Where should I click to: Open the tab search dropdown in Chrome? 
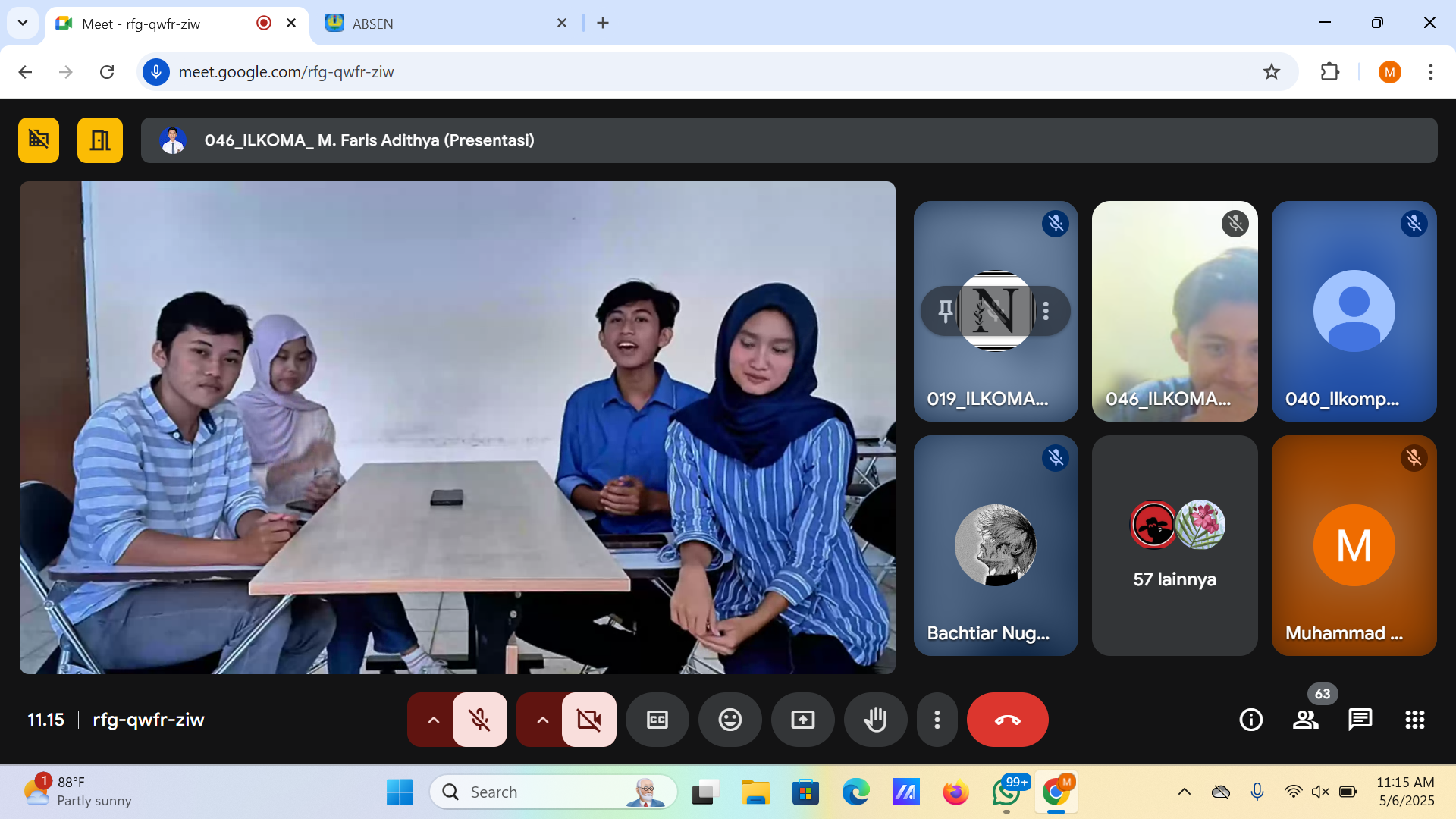click(x=23, y=23)
